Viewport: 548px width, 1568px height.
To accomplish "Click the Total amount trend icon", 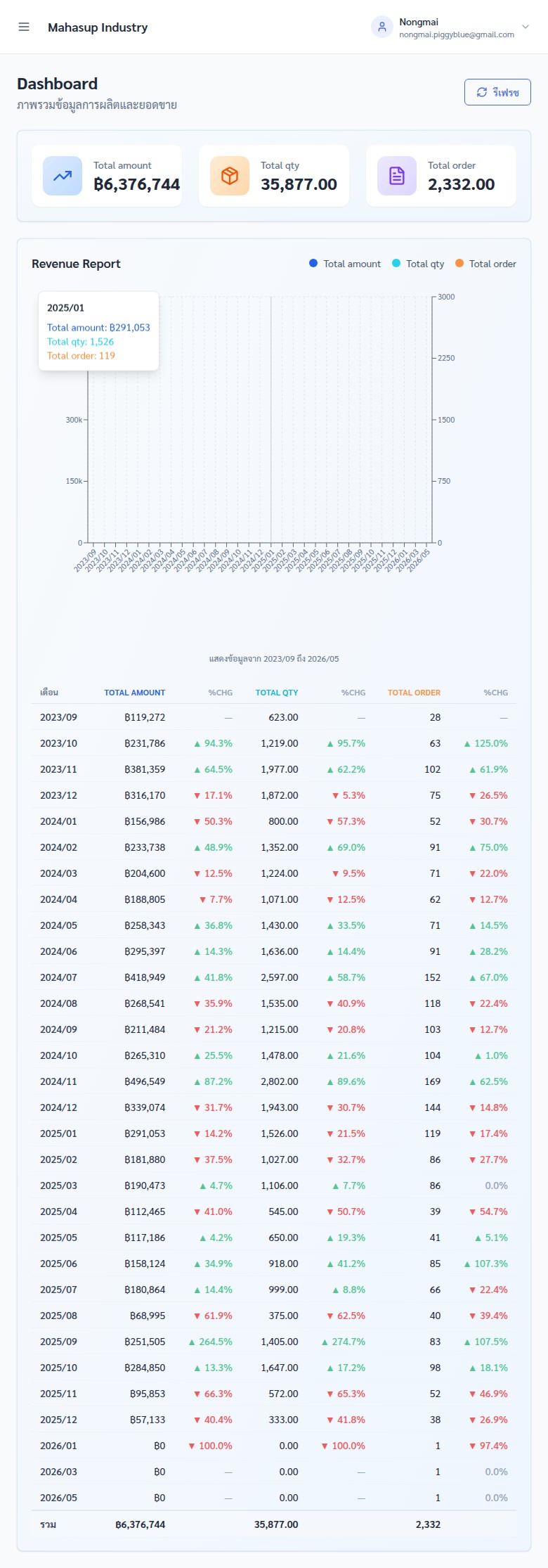I will [x=63, y=176].
